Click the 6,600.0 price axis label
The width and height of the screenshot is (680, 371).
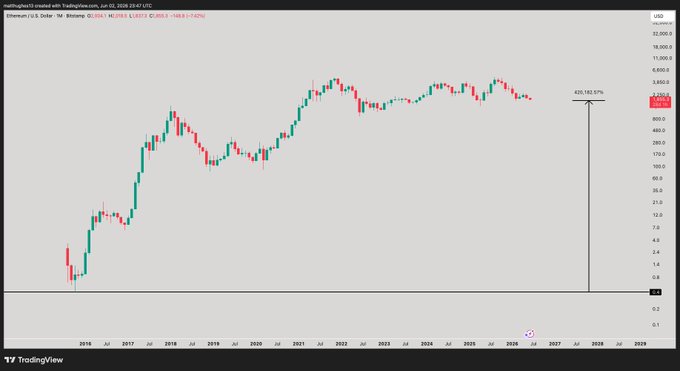(662, 70)
